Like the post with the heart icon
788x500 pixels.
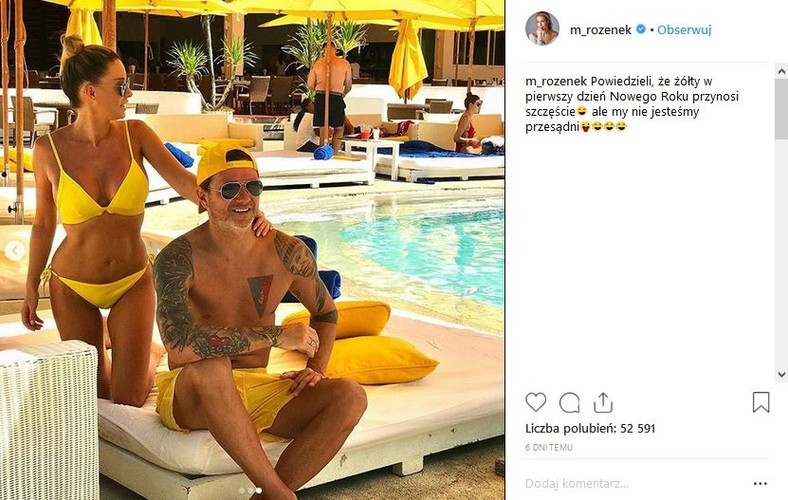point(536,402)
